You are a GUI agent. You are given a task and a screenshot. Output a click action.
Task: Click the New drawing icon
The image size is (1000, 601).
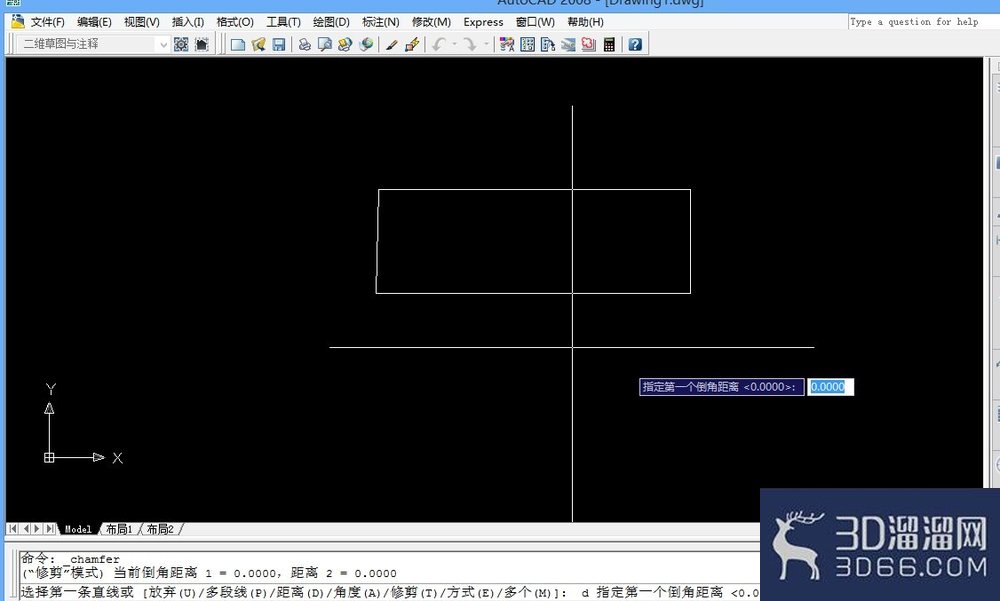coord(238,45)
